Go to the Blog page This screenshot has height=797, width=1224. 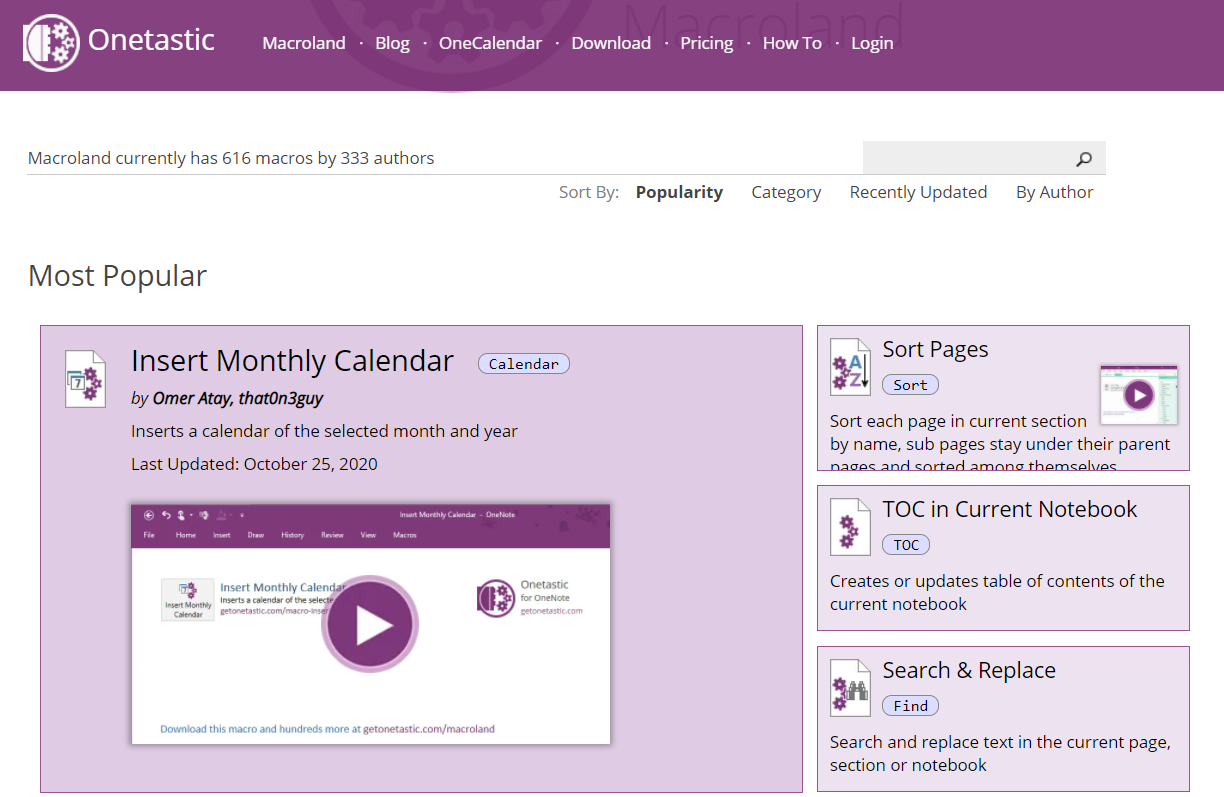click(392, 43)
